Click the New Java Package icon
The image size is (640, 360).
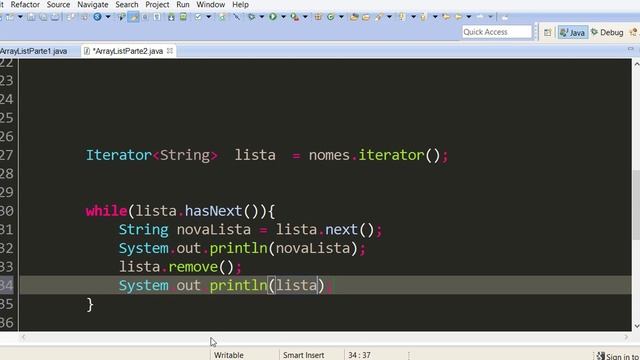click(x=318, y=17)
